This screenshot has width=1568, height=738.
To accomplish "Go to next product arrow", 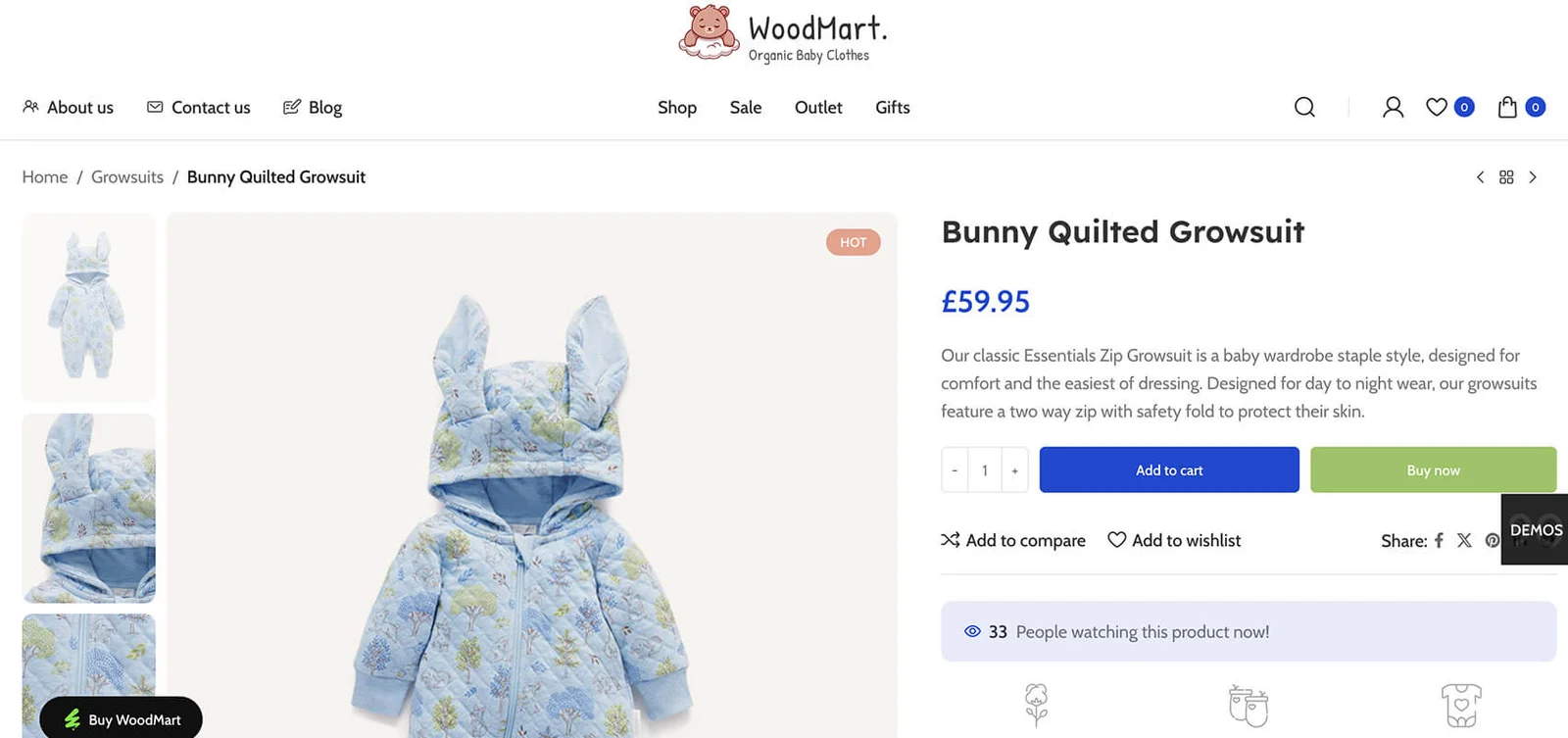I will [1533, 177].
